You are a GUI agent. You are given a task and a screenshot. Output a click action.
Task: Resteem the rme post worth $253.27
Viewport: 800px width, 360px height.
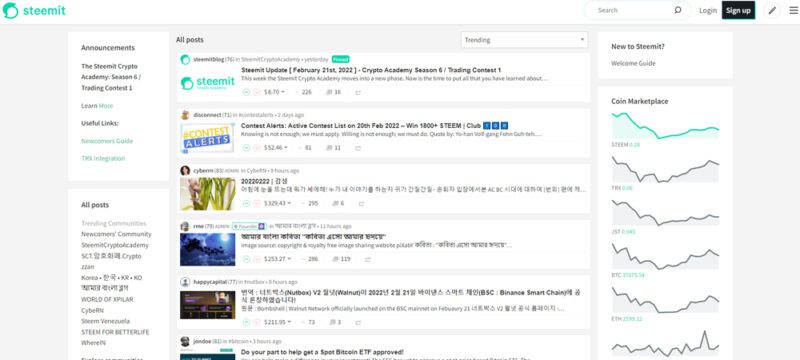[x=367, y=259]
